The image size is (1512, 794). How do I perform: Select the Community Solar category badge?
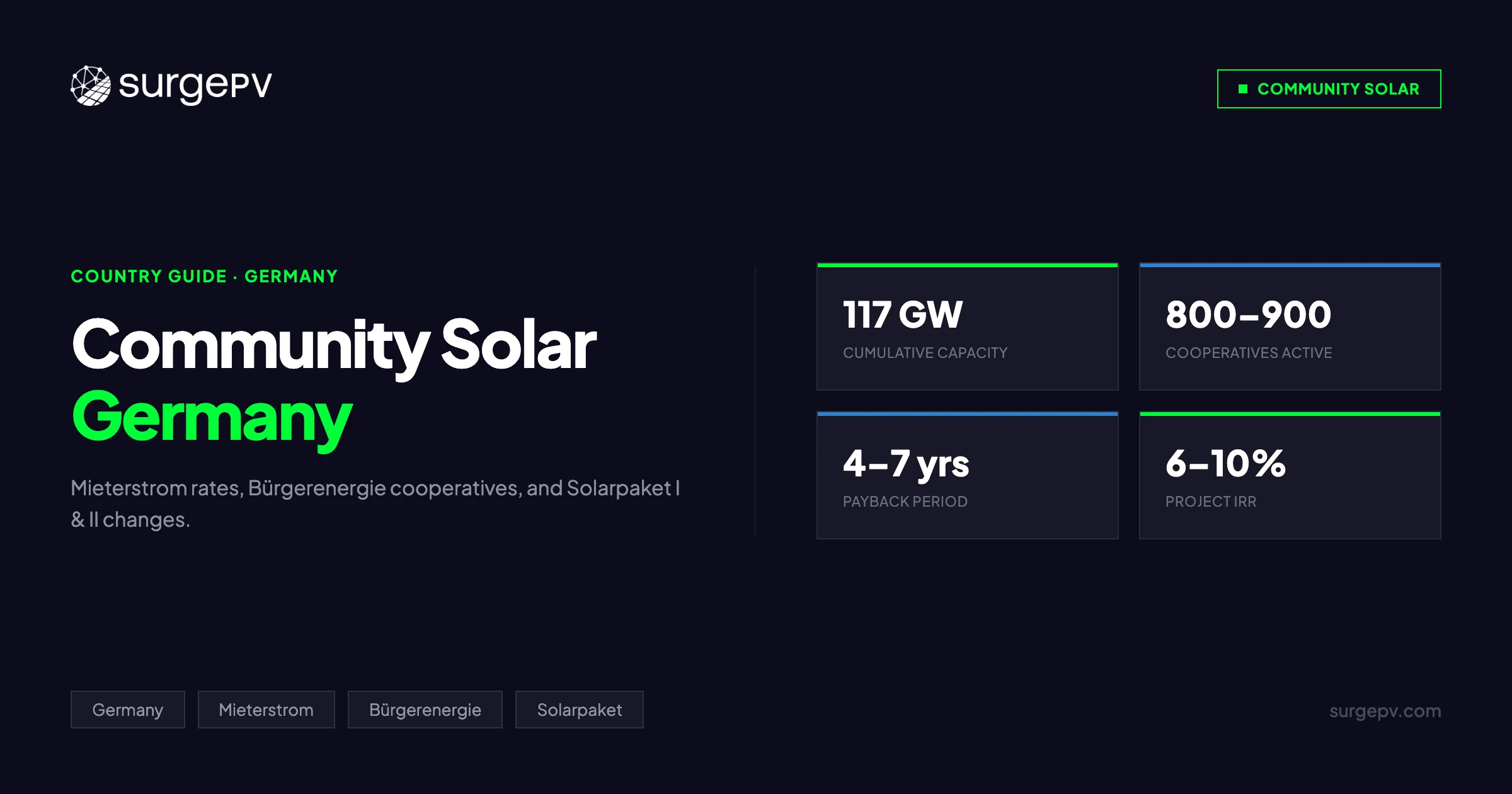1329,89
